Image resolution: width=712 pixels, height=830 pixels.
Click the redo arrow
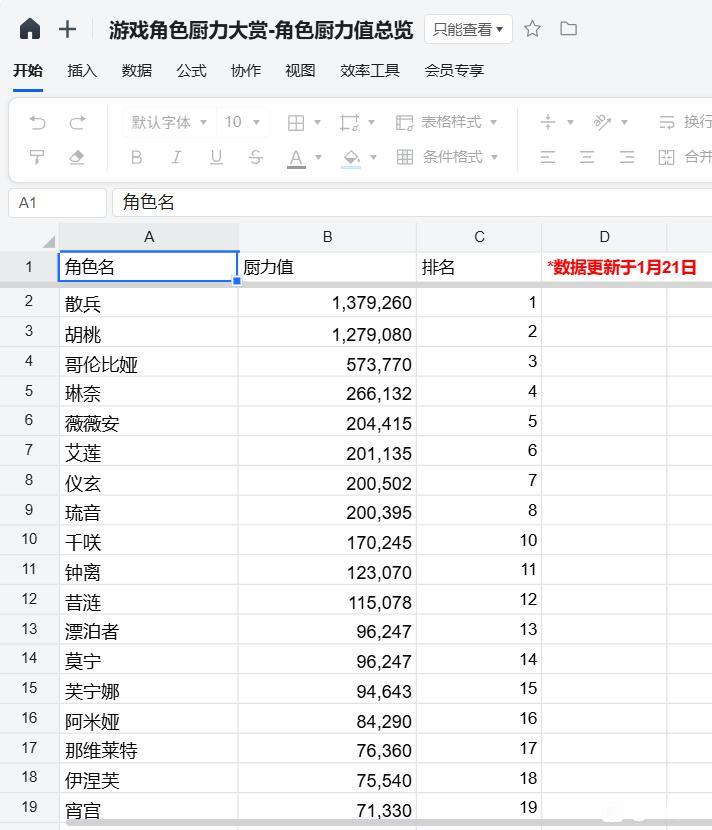point(77,122)
